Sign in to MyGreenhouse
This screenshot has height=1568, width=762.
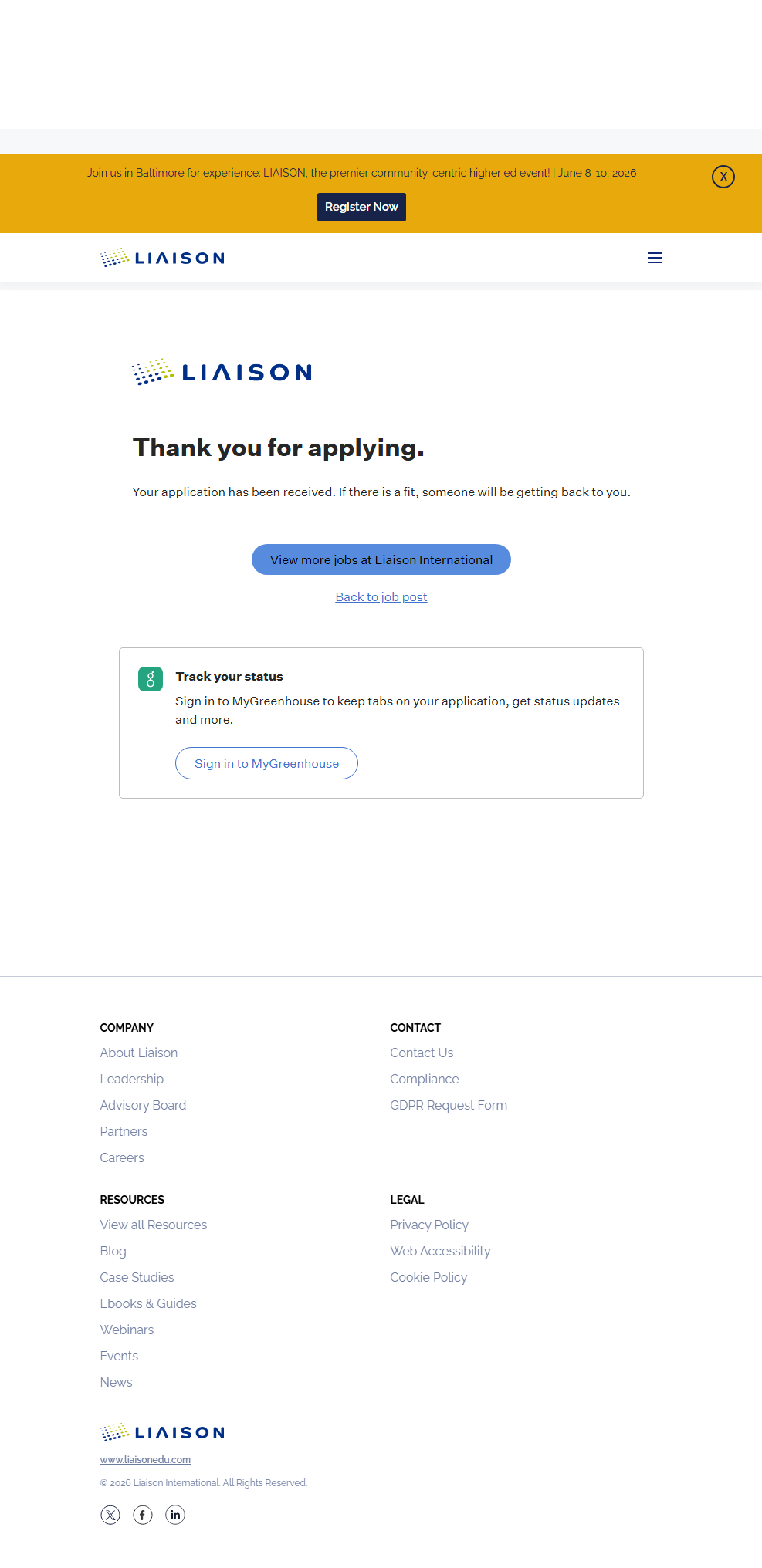pyautogui.click(x=266, y=763)
